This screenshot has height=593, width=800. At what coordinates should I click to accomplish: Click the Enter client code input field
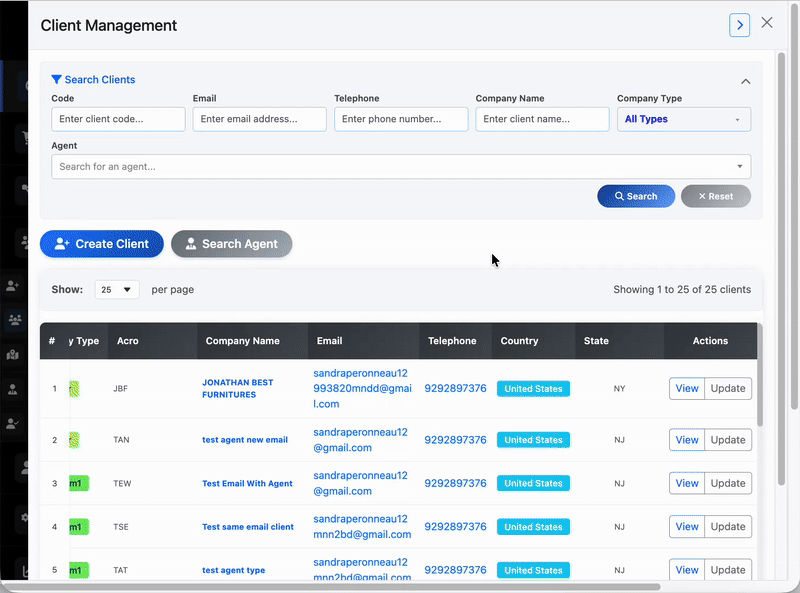point(117,118)
